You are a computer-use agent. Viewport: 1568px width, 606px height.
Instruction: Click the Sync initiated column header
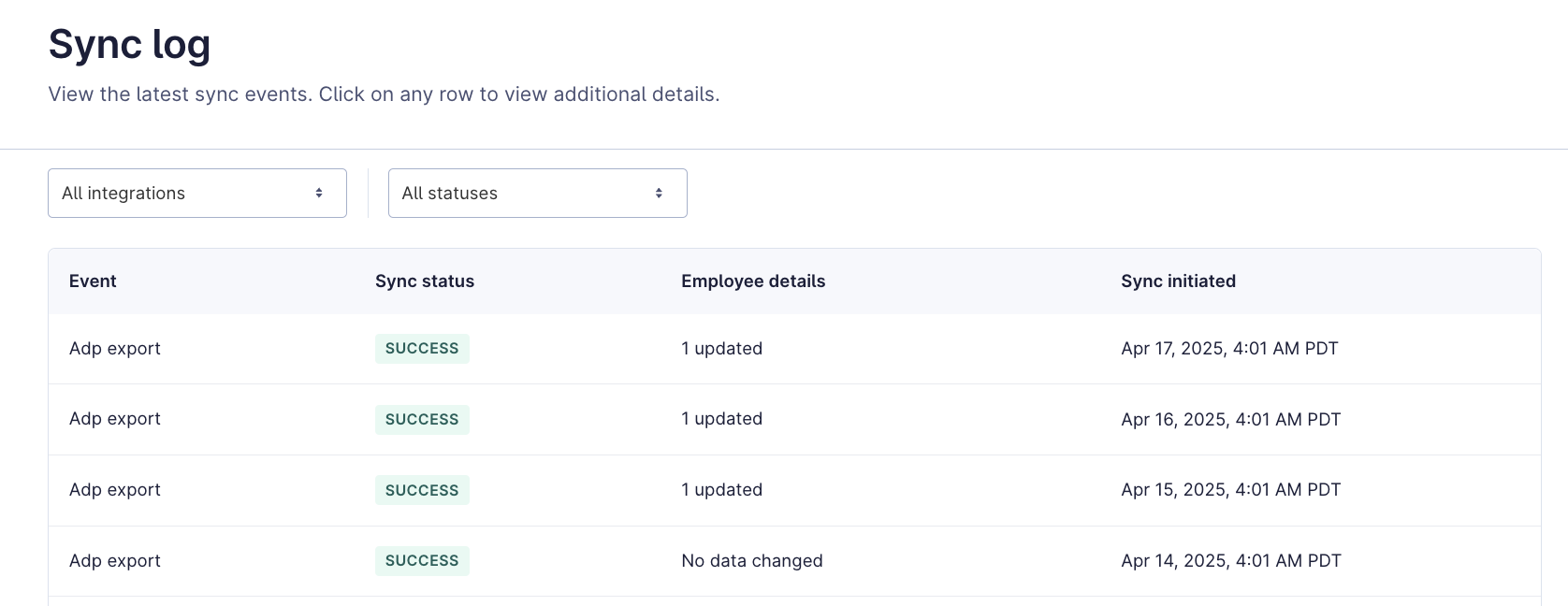coord(1178,281)
